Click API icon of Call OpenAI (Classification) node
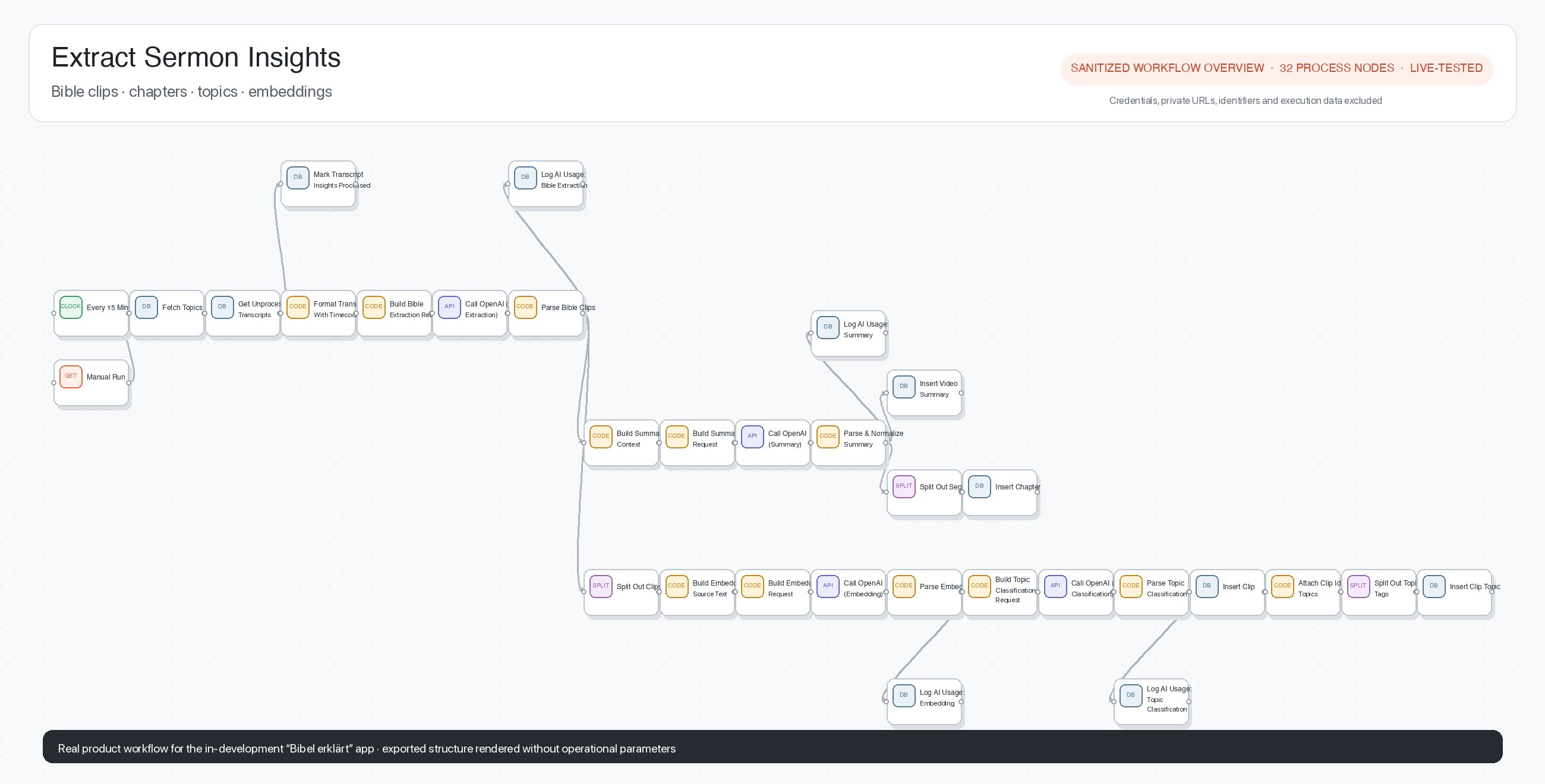 (x=1055, y=586)
